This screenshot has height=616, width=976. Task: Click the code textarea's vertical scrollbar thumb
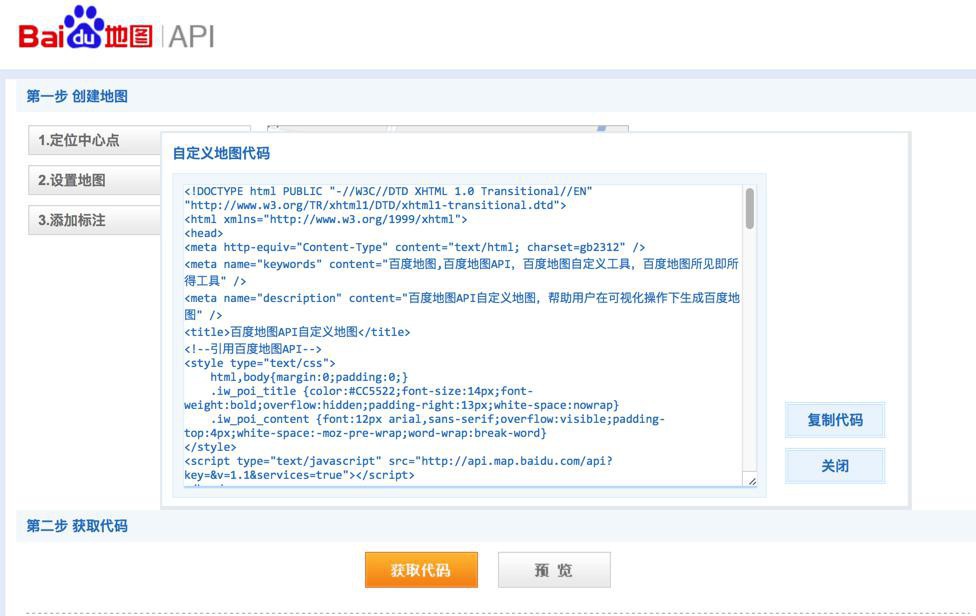749,208
